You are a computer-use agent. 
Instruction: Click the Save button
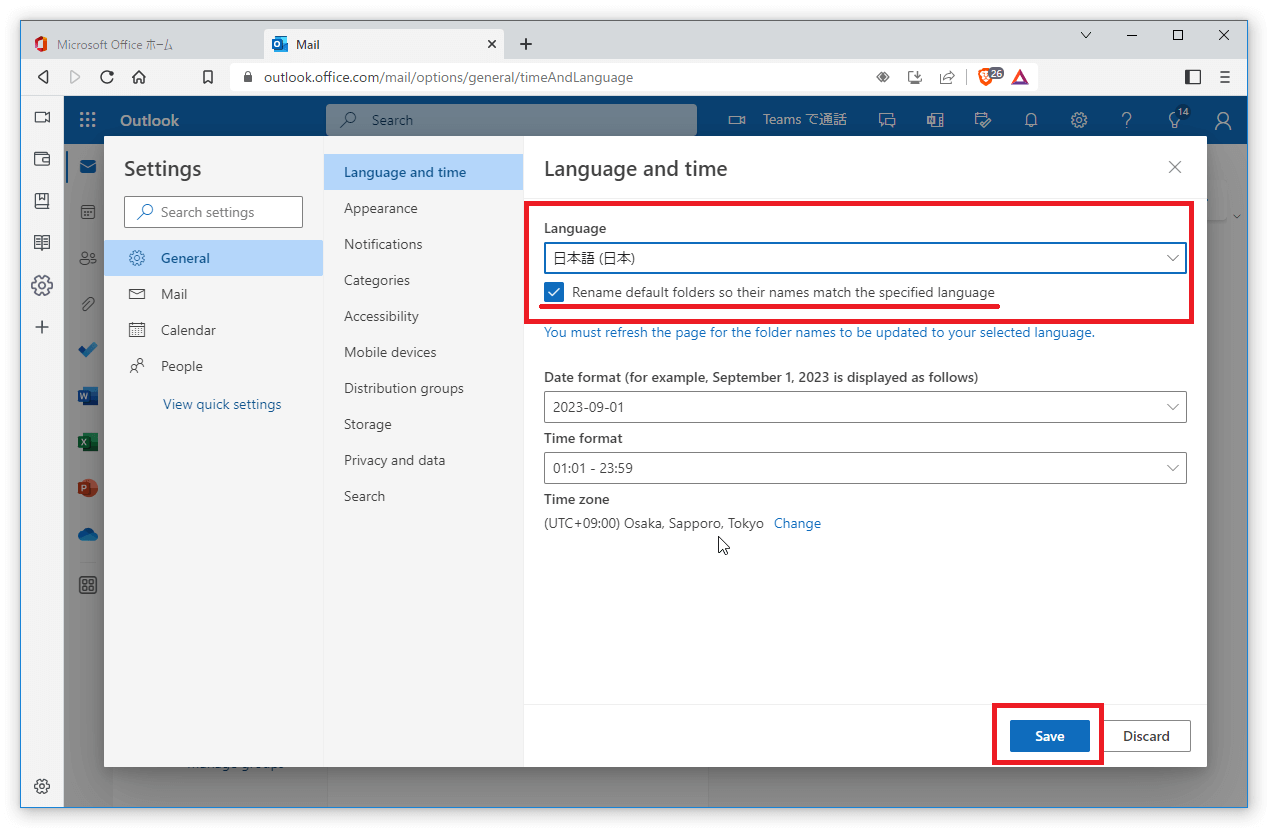1049,736
